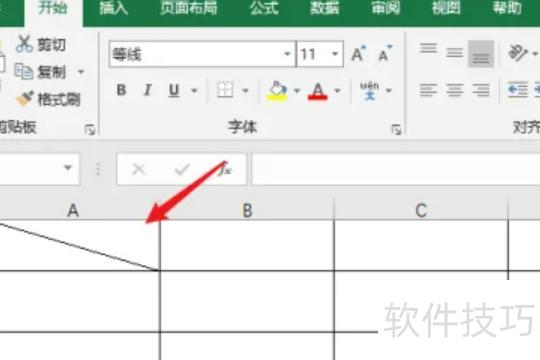This screenshot has height=360, width=540.
Task: Click the phonetic guide (wén) icon
Action: (x=370, y=90)
